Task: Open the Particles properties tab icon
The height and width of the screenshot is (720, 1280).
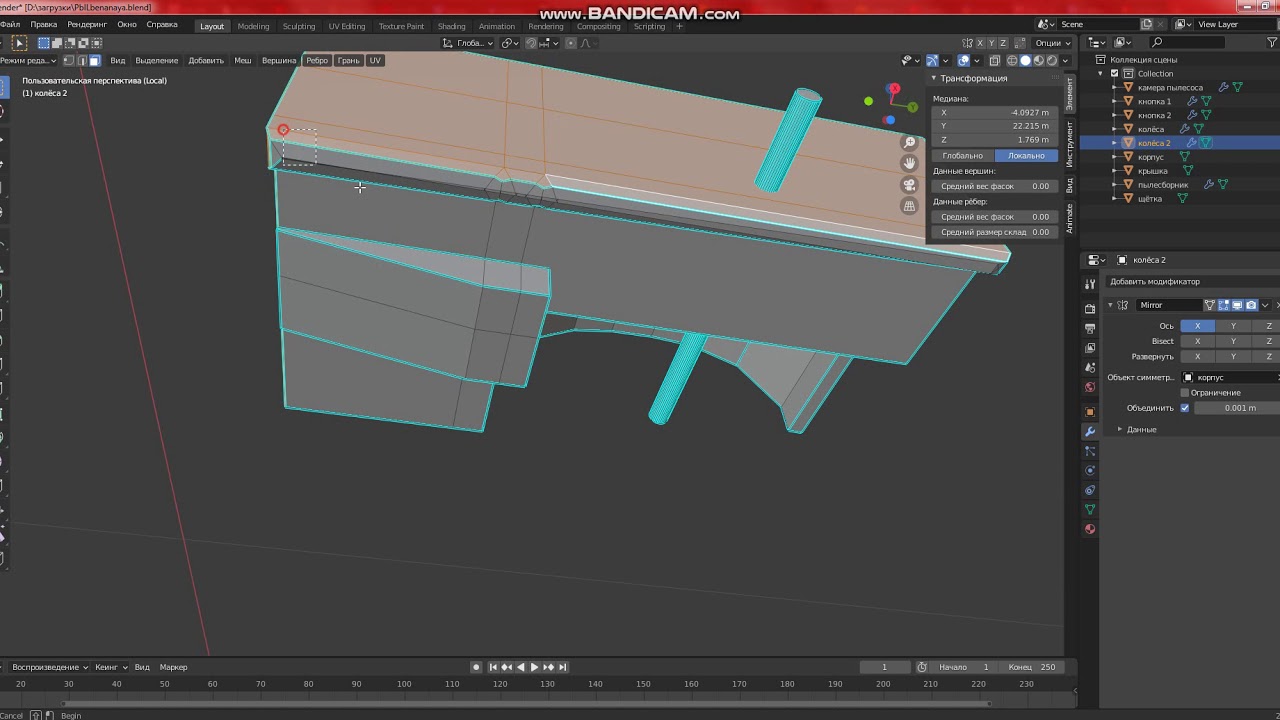Action: (x=1090, y=451)
